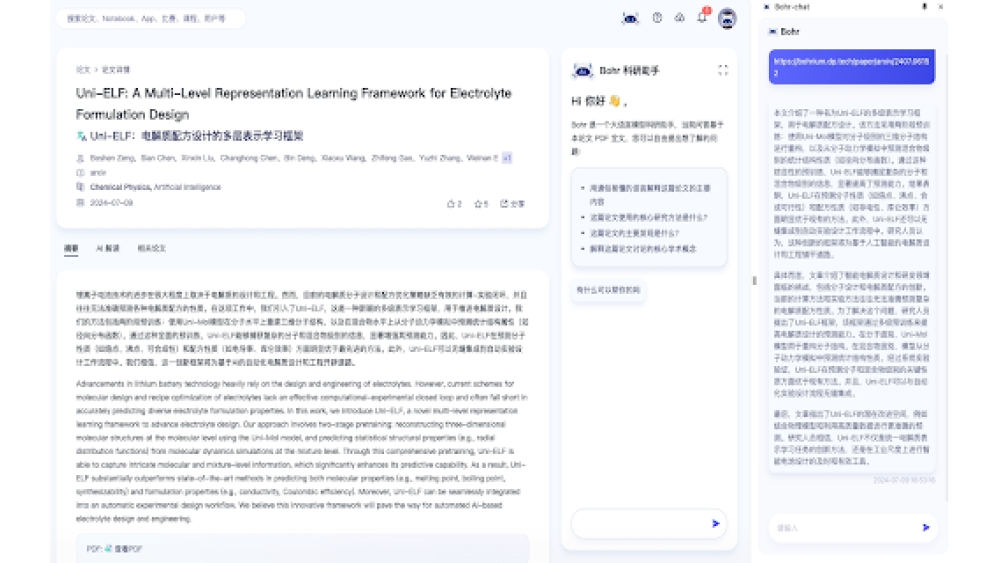Click the paper title Uni-ELF heading
This screenshot has width=1000, height=563.
(x=293, y=103)
